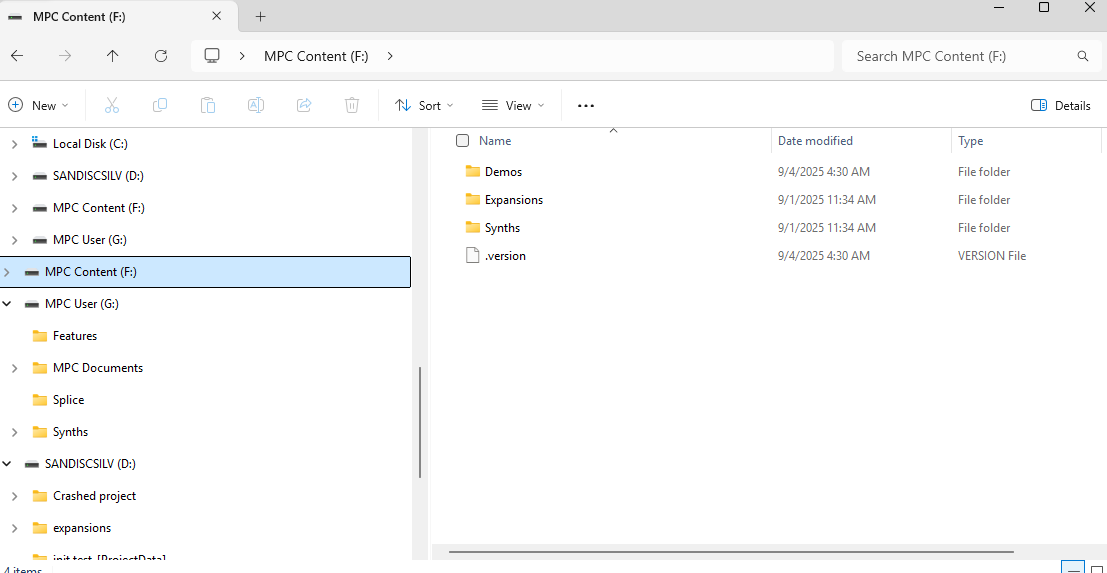Click the Rename icon in toolbar
1107x573 pixels.
tap(256, 106)
